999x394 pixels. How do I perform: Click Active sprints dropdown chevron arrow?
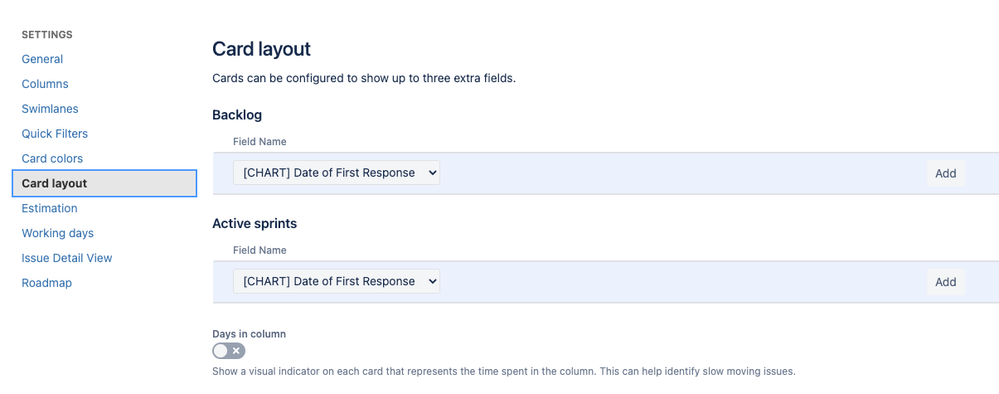(432, 281)
